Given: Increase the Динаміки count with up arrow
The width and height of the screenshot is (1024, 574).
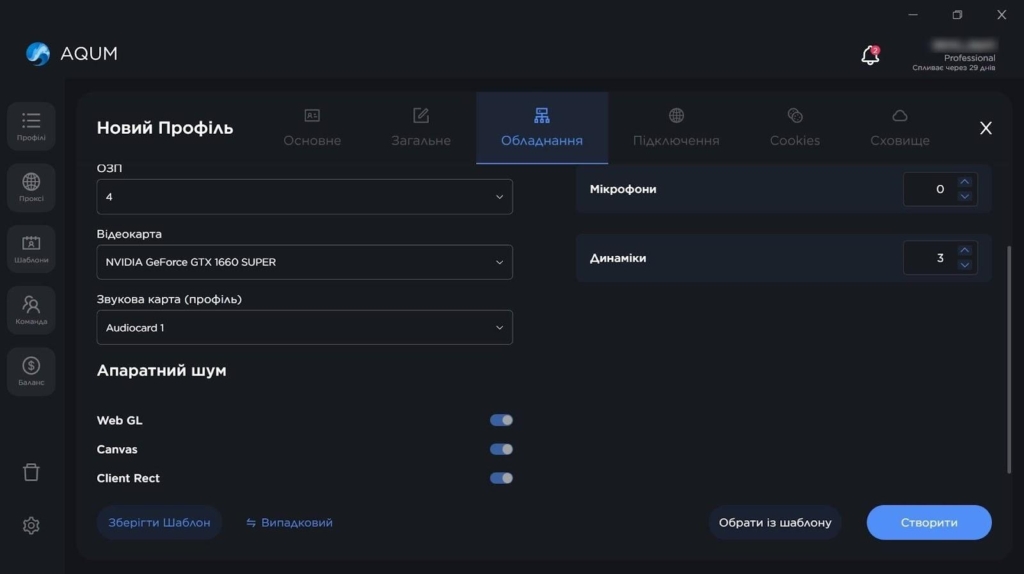Looking at the screenshot, I should point(965,251).
